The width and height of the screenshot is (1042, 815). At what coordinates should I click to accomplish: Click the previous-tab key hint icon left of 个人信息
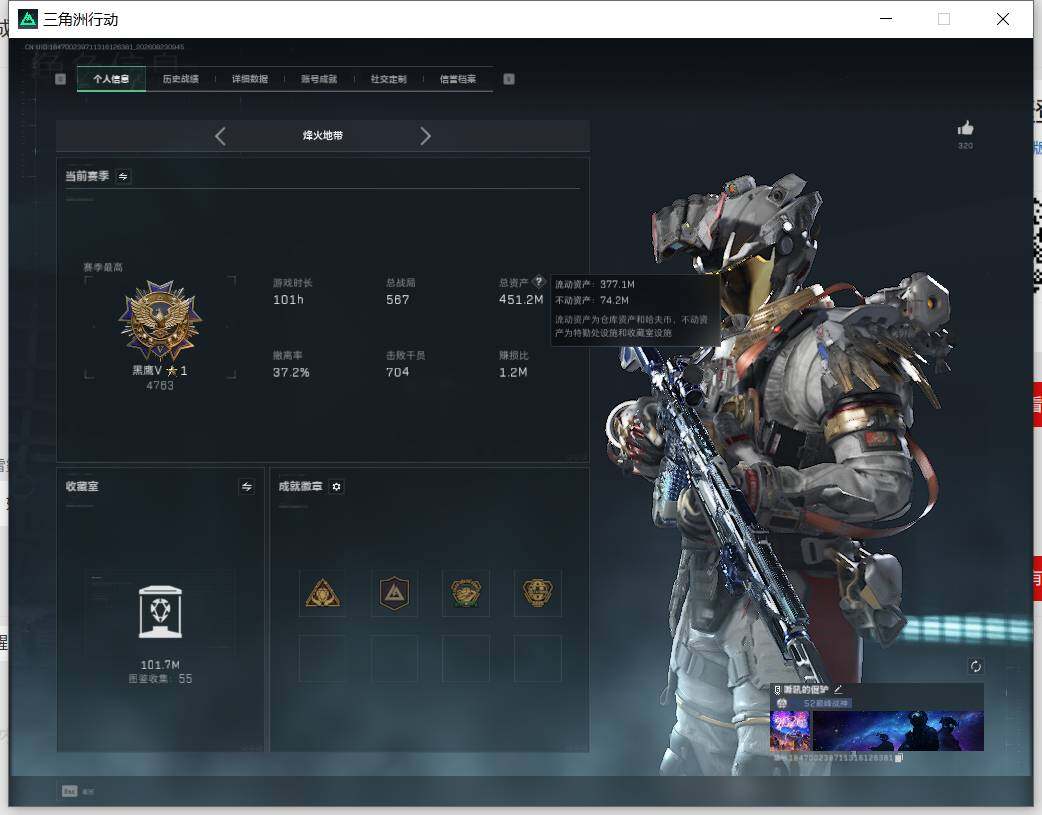(x=60, y=79)
